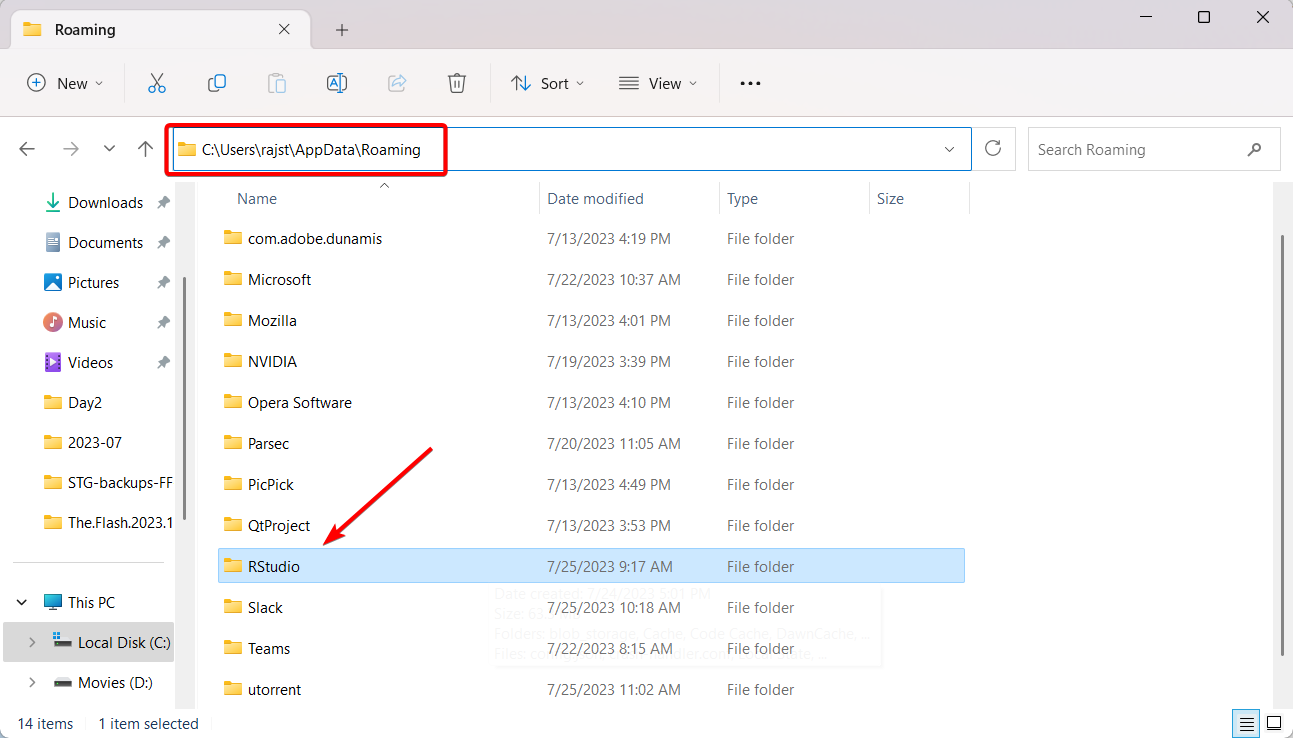Select the com.adobe.dunamis folder

tap(591, 239)
